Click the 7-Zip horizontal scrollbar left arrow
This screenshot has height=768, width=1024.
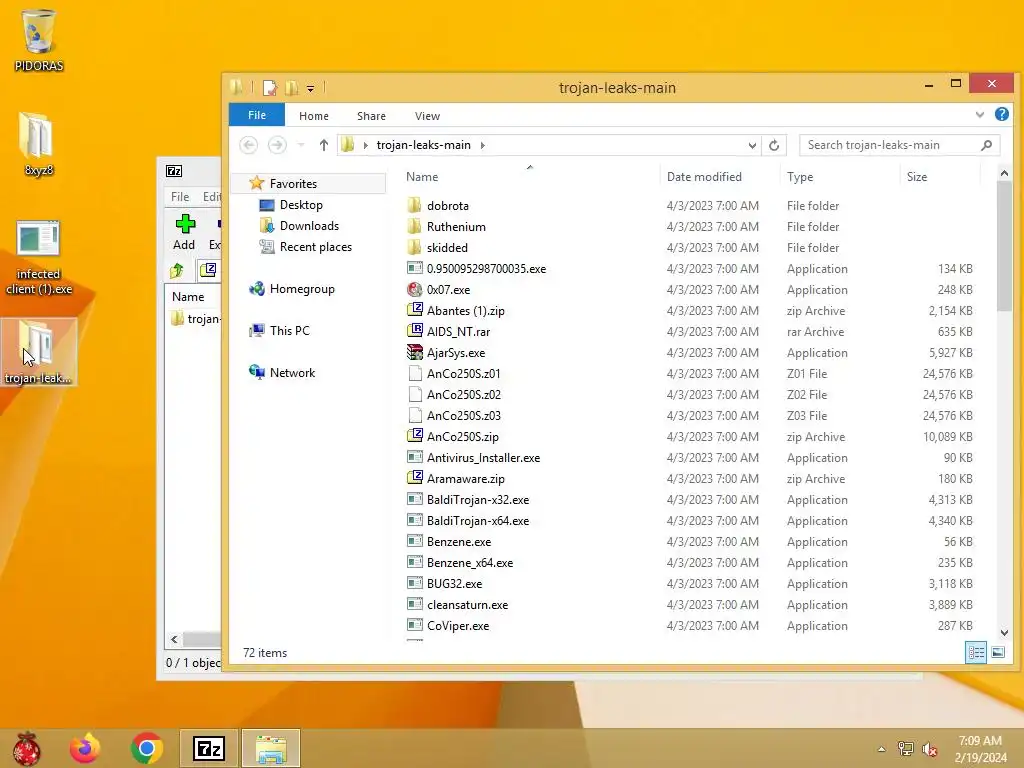pos(174,639)
